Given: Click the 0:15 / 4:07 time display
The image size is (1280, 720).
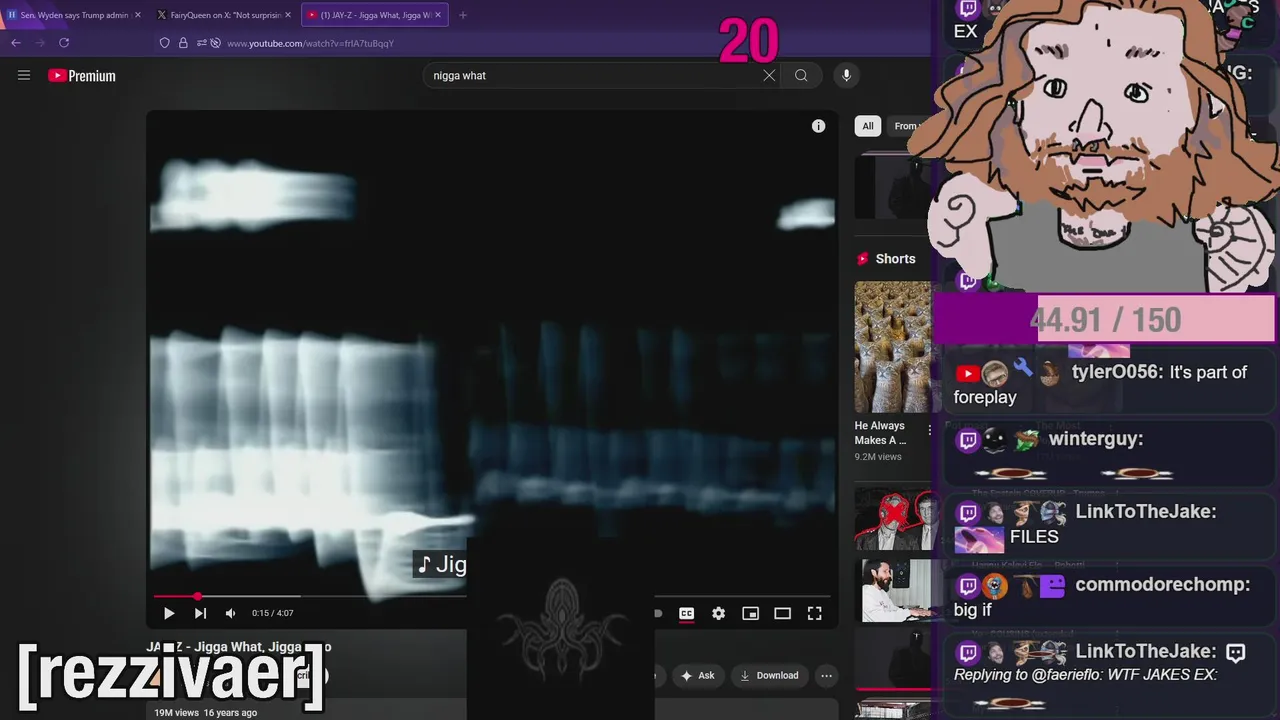Looking at the screenshot, I should [x=272, y=613].
